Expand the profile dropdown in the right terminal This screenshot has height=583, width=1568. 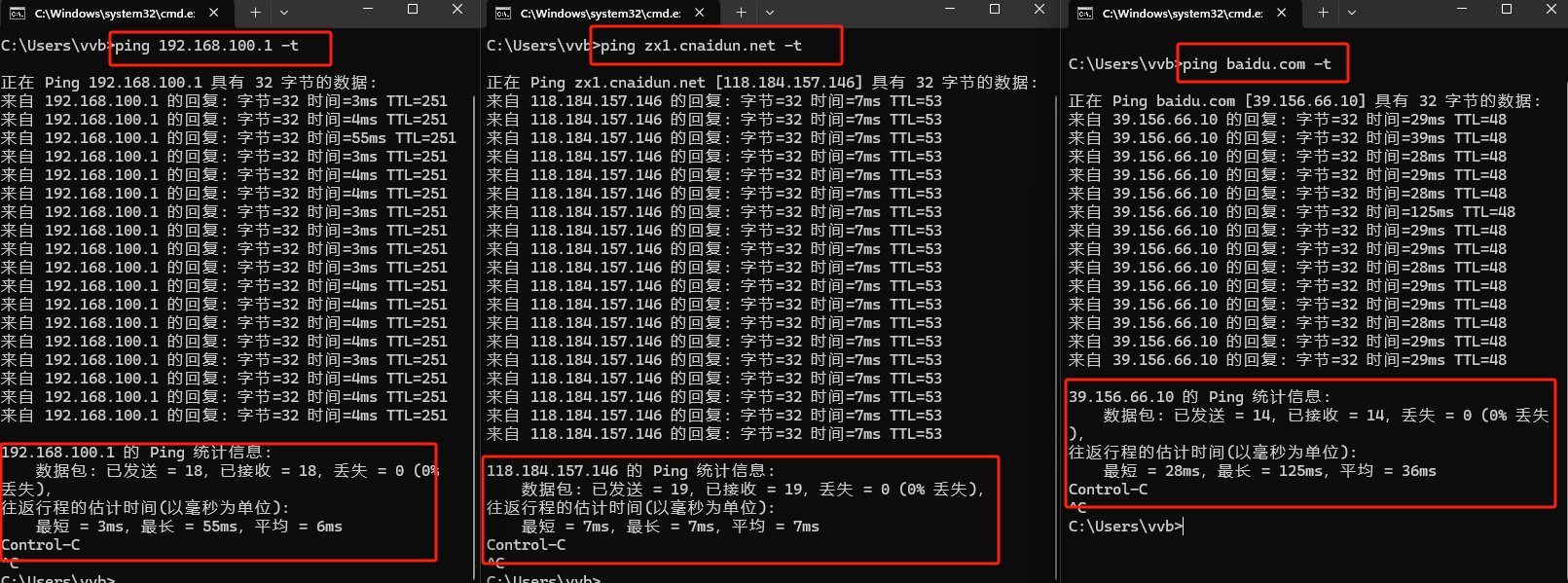pos(1352,13)
